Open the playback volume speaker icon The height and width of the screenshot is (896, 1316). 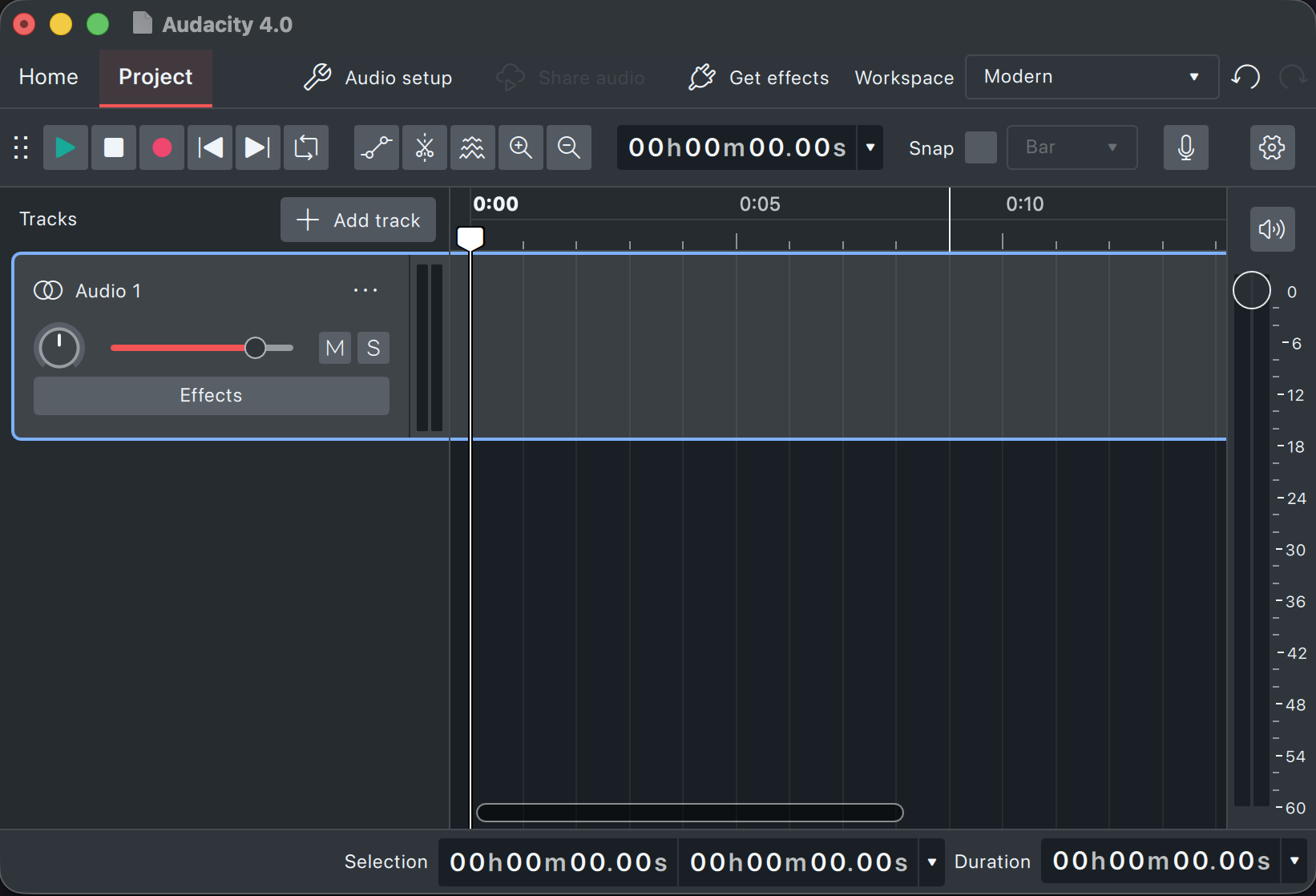pos(1273,229)
